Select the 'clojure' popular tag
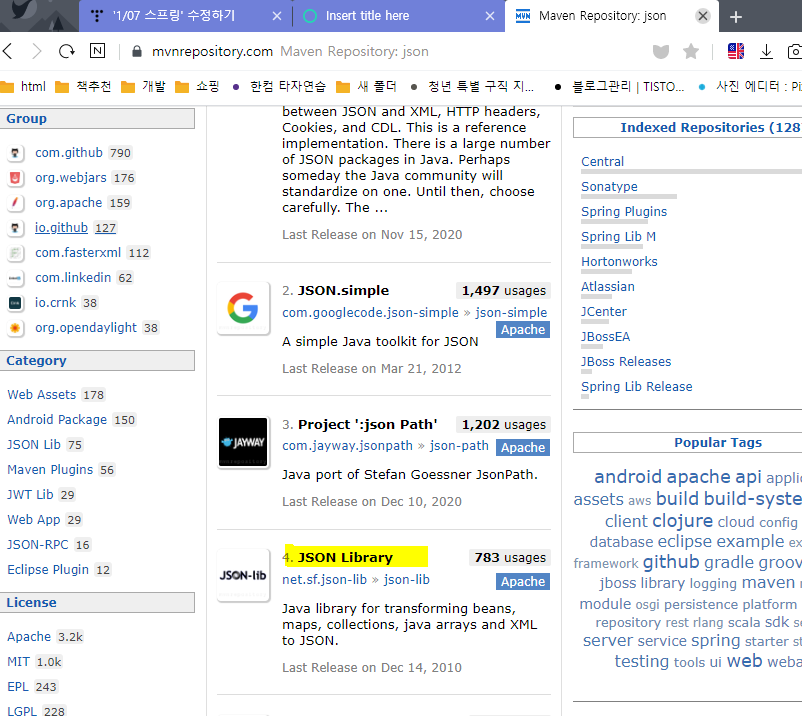The width and height of the screenshot is (802, 716). click(682, 521)
